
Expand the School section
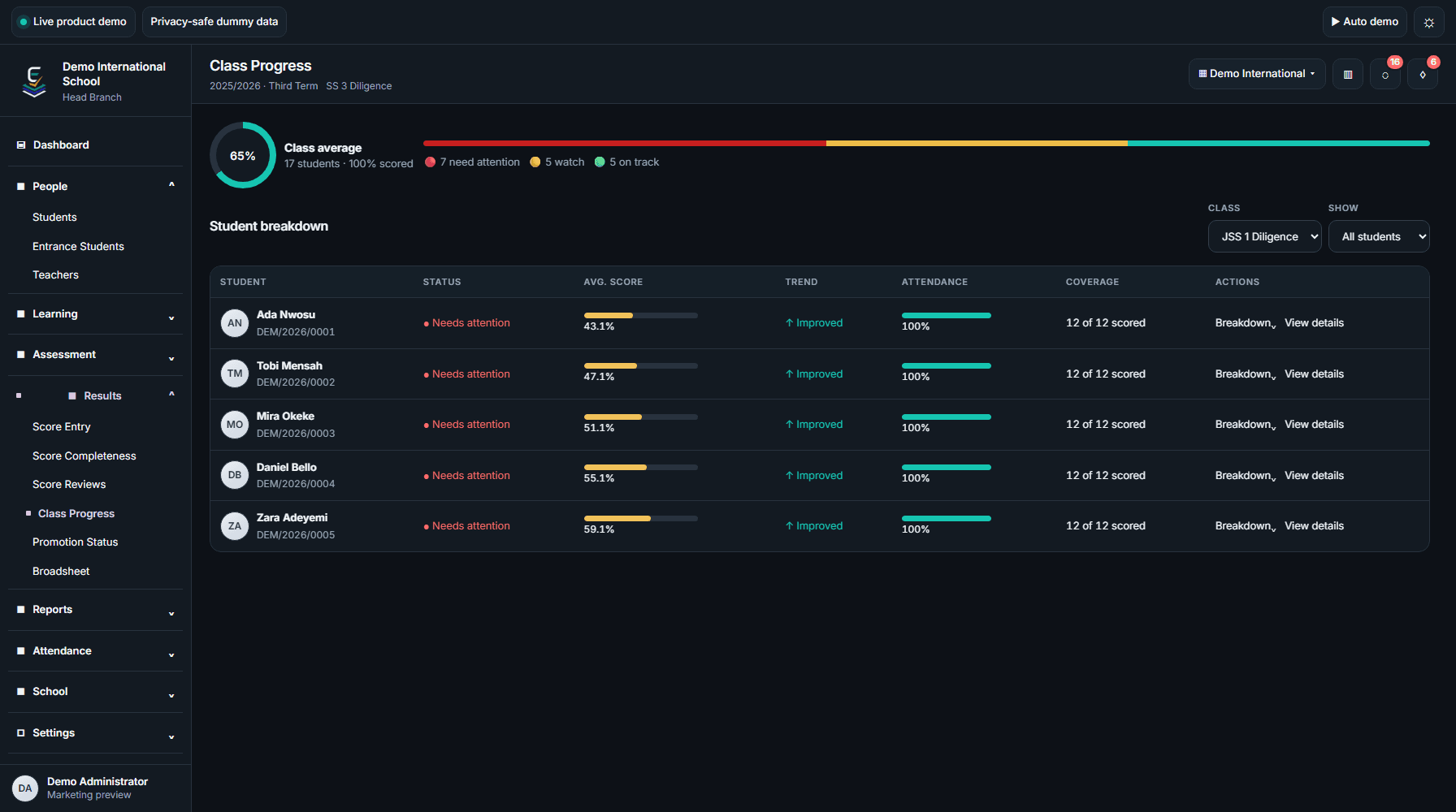95,692
